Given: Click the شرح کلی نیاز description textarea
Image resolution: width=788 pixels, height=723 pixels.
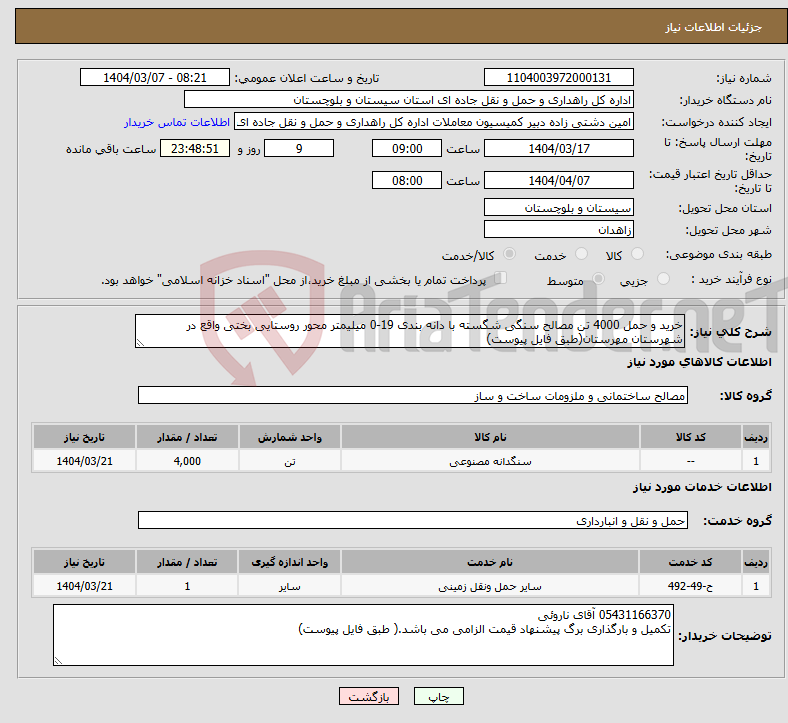Looking at the screenshot, I should tap(410, 331).
